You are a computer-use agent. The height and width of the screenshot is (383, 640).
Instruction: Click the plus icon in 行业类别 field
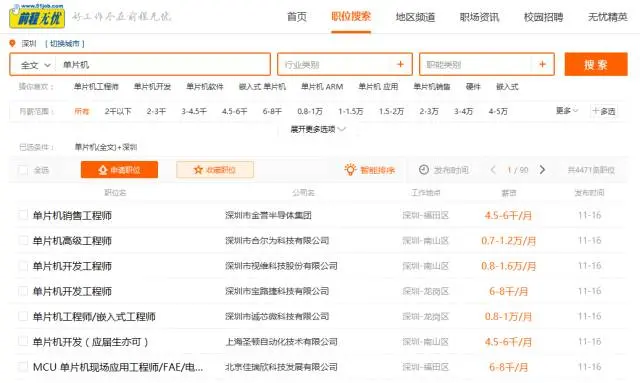(400, 64)
